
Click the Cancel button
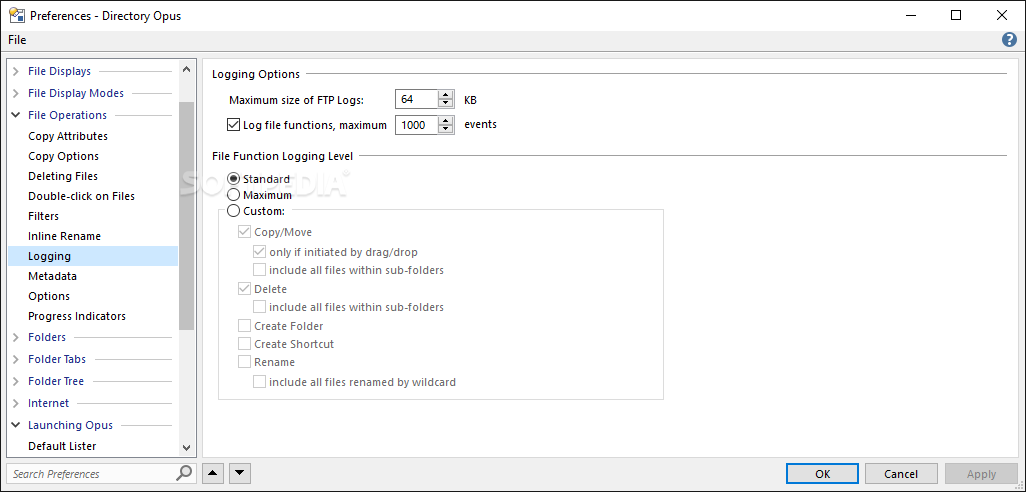click(x=901, y=474)
